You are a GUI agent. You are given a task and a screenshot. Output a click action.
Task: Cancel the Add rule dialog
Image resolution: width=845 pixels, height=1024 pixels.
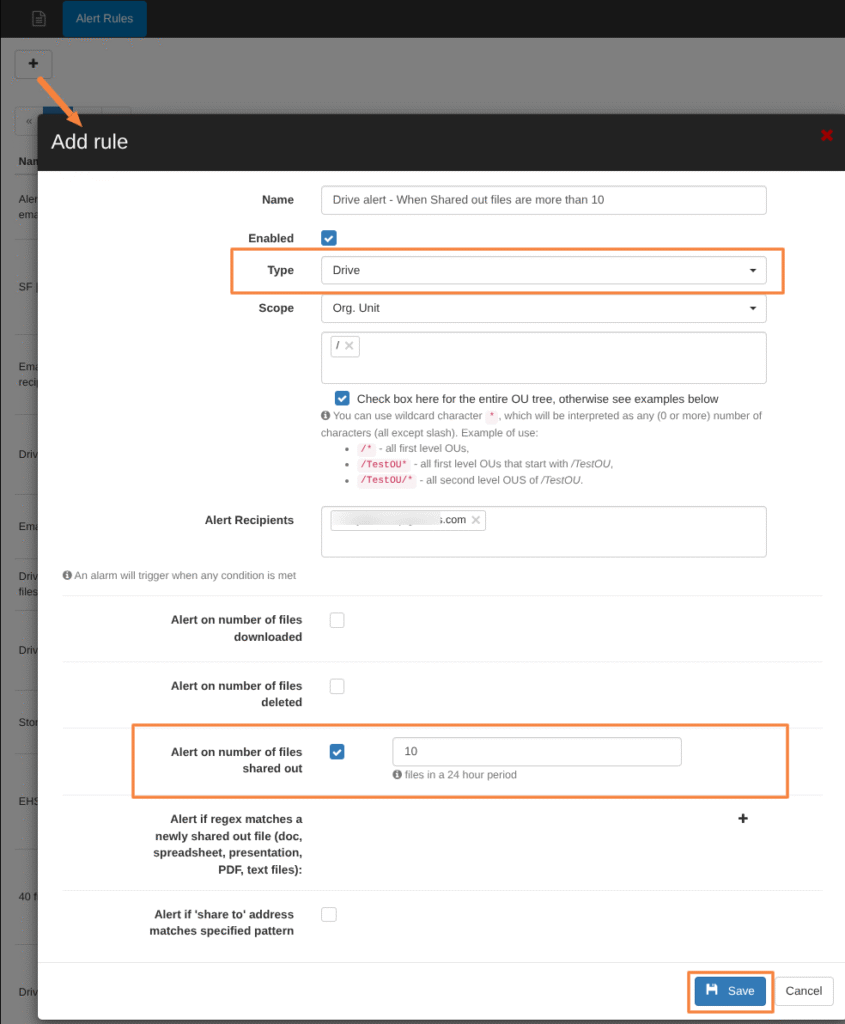803,991
